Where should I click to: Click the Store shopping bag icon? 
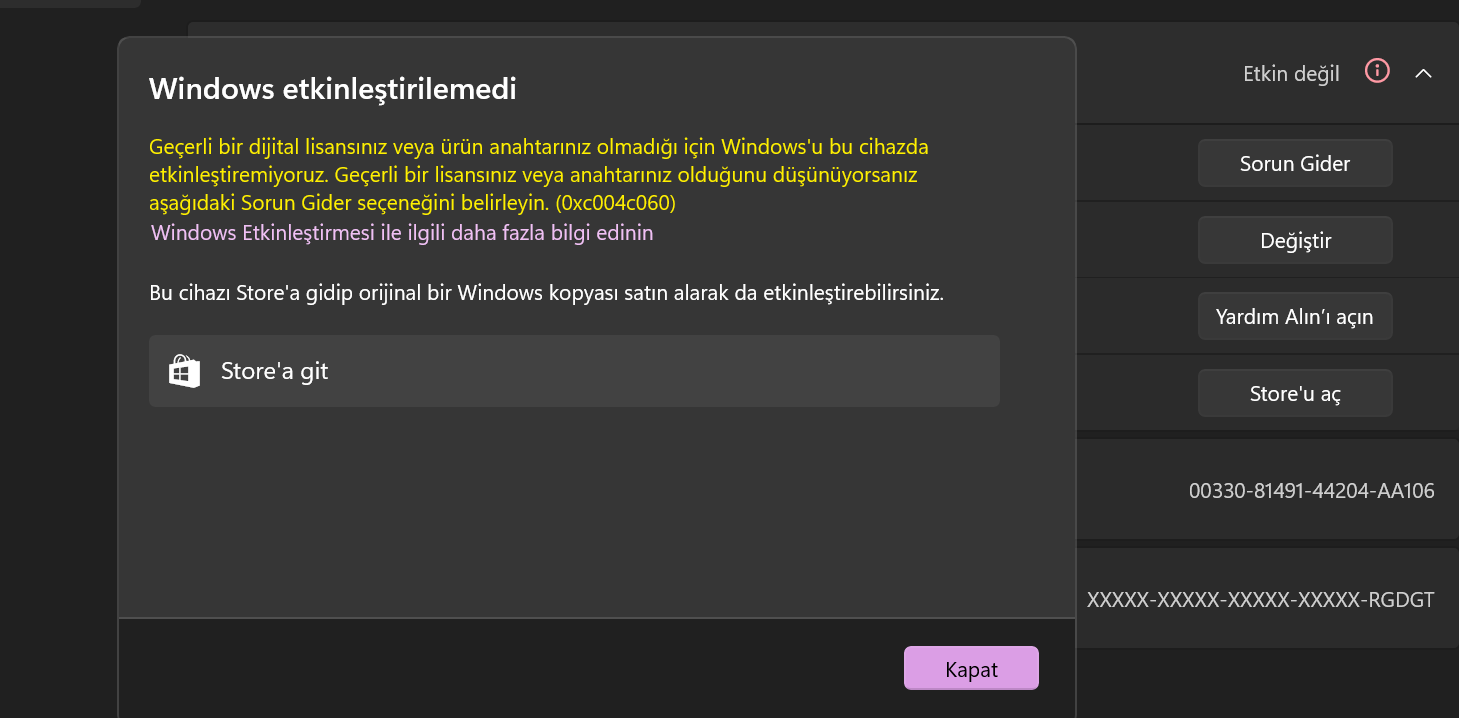coord(185,371)
